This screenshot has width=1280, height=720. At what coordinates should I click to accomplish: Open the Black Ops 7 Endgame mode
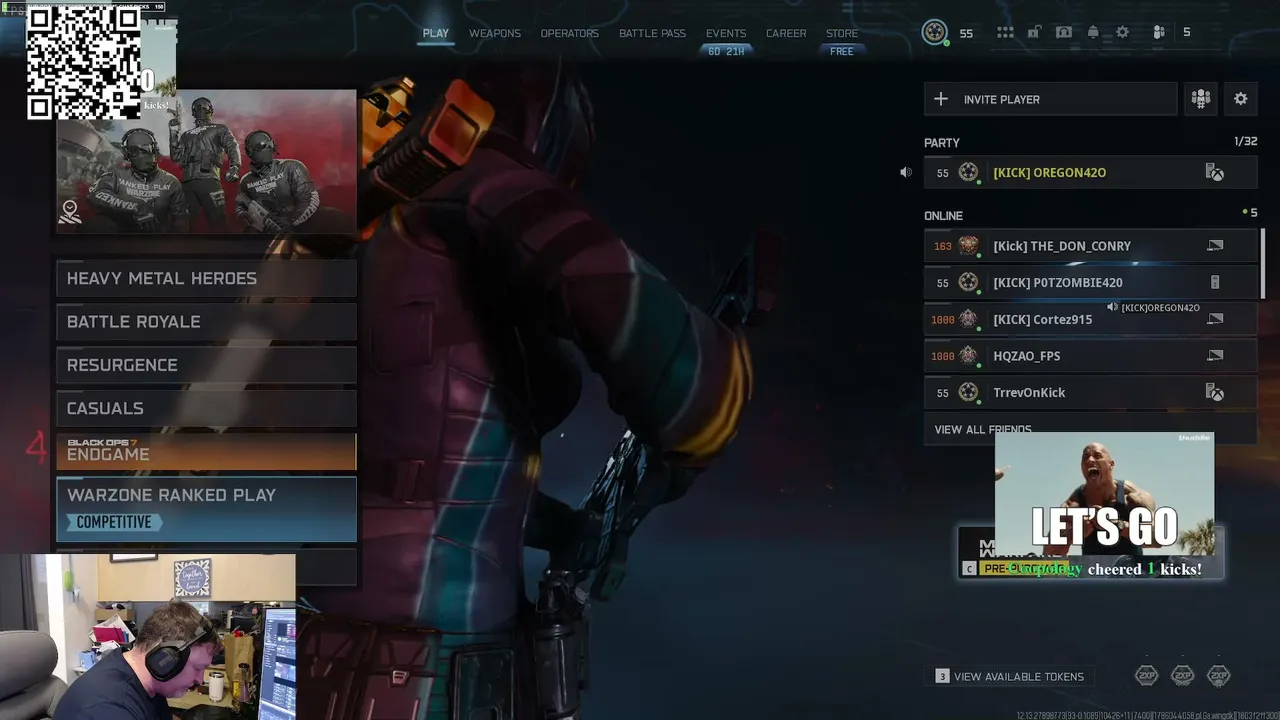tap(206, 451)
